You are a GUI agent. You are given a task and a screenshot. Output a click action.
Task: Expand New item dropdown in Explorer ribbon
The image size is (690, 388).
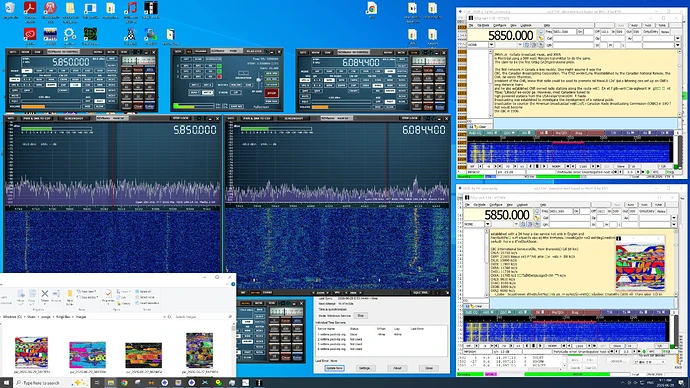coord(86,292)
